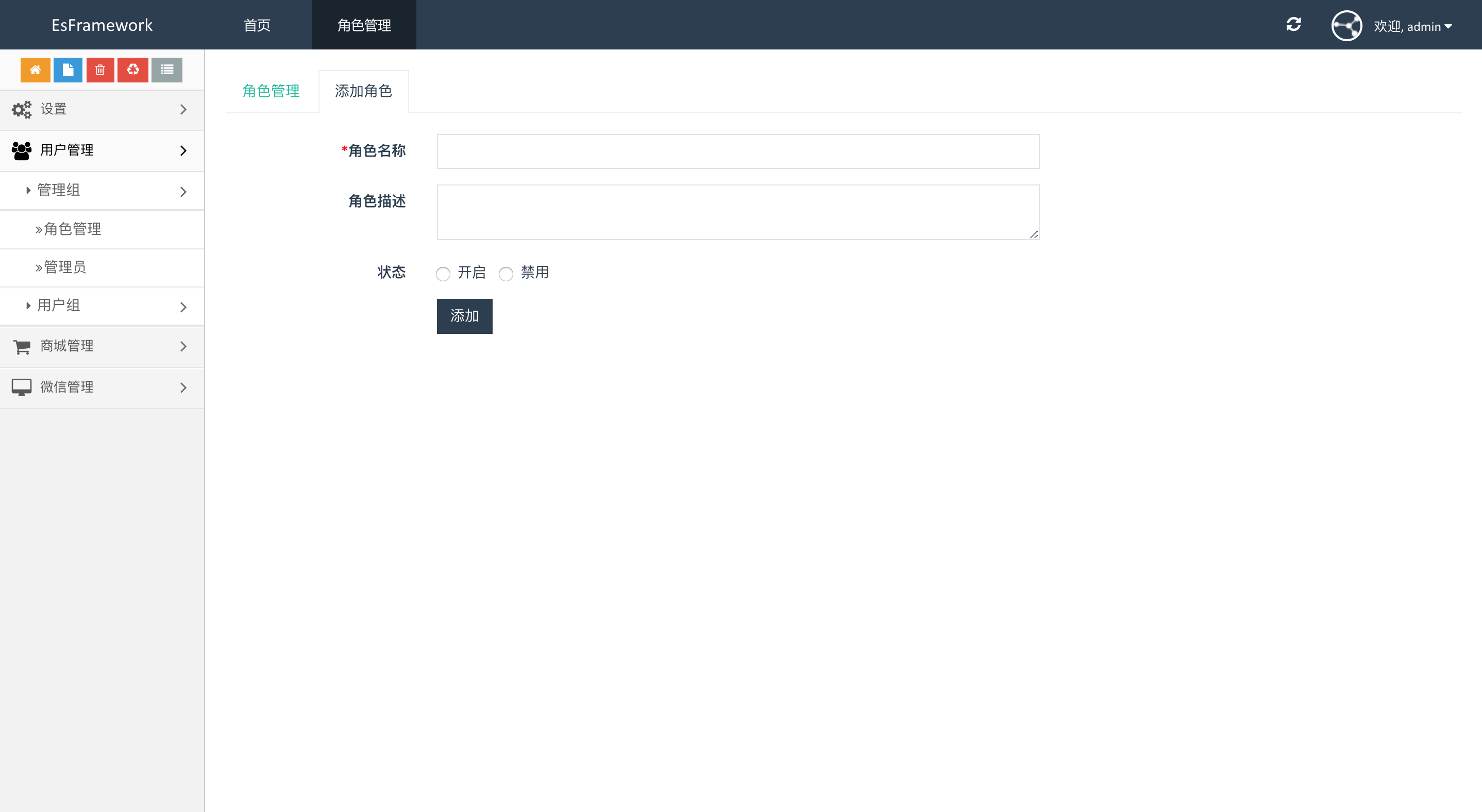Expand the 设置 sidebar section
Image resolution: width=1482 pixels, height=812 pixels.
pos(102,109)
